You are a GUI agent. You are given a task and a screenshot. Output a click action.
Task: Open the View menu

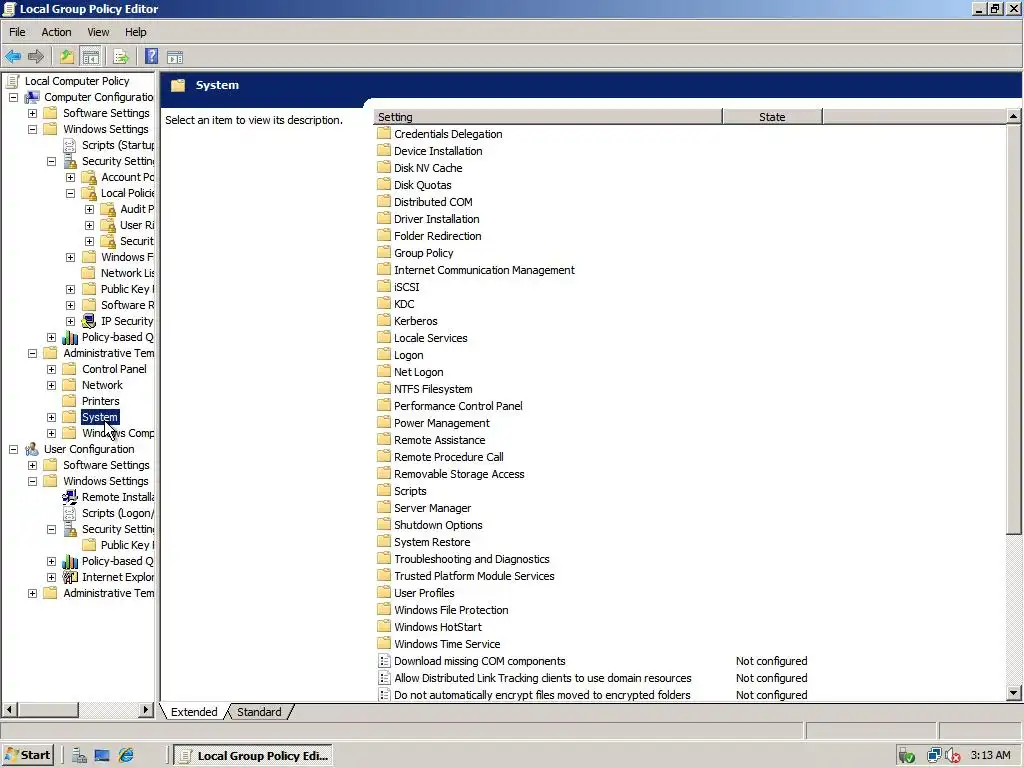(x=98, y=32)
